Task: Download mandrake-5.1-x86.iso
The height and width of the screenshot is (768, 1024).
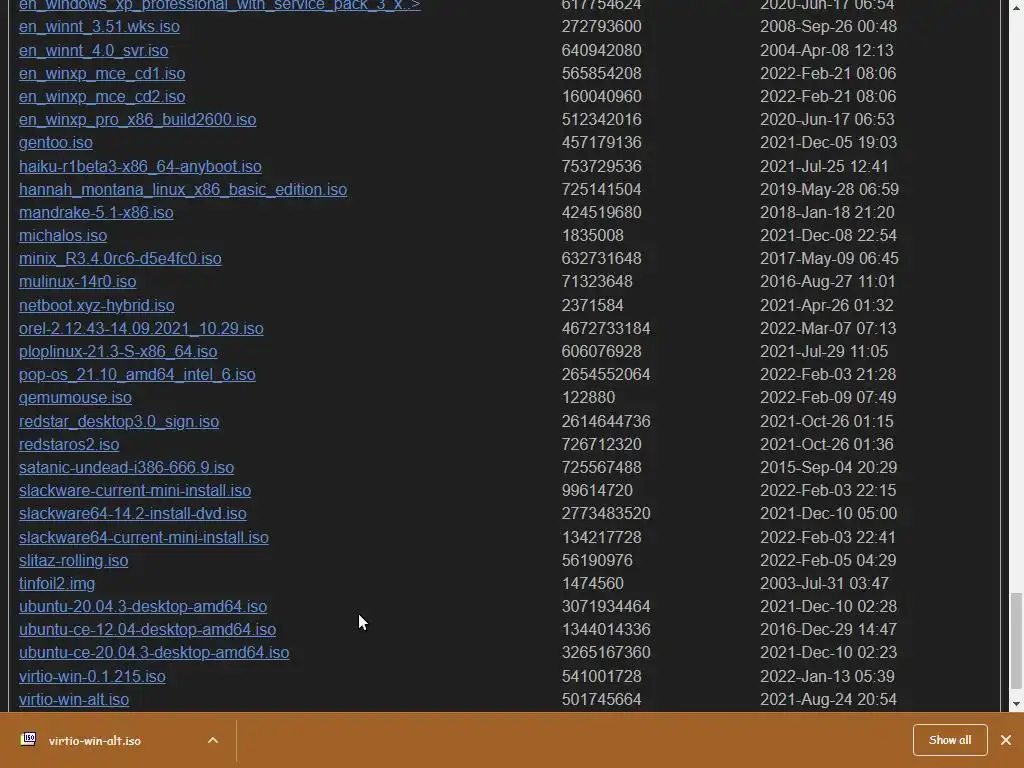Action: [x=96, y=212]
